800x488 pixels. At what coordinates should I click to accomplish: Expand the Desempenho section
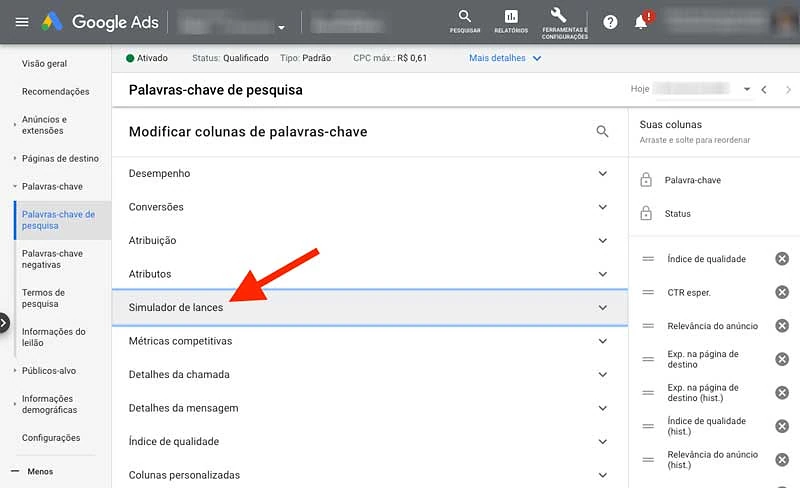coord(370,173)
